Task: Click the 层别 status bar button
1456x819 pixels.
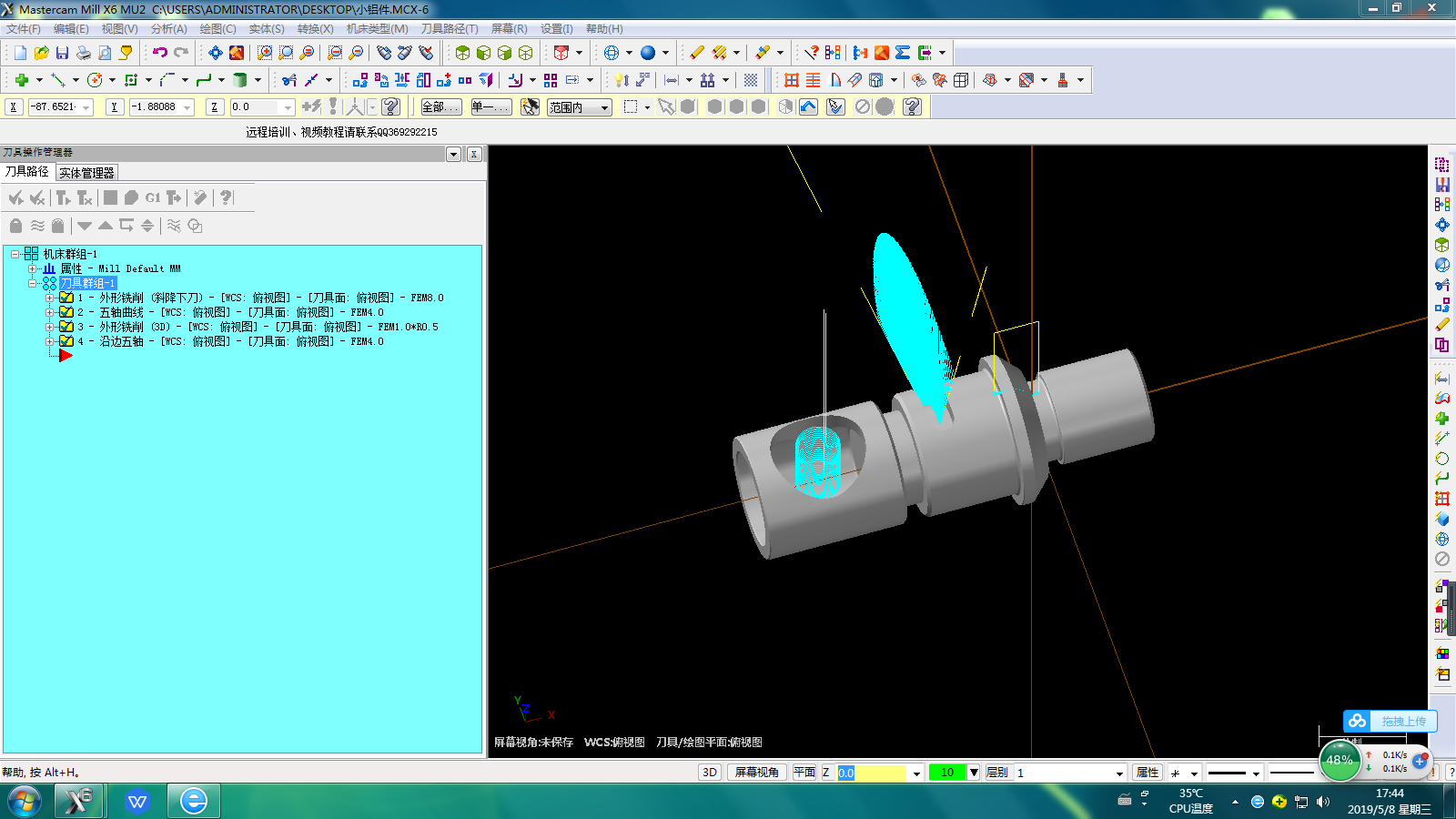Action: (997, 773)
